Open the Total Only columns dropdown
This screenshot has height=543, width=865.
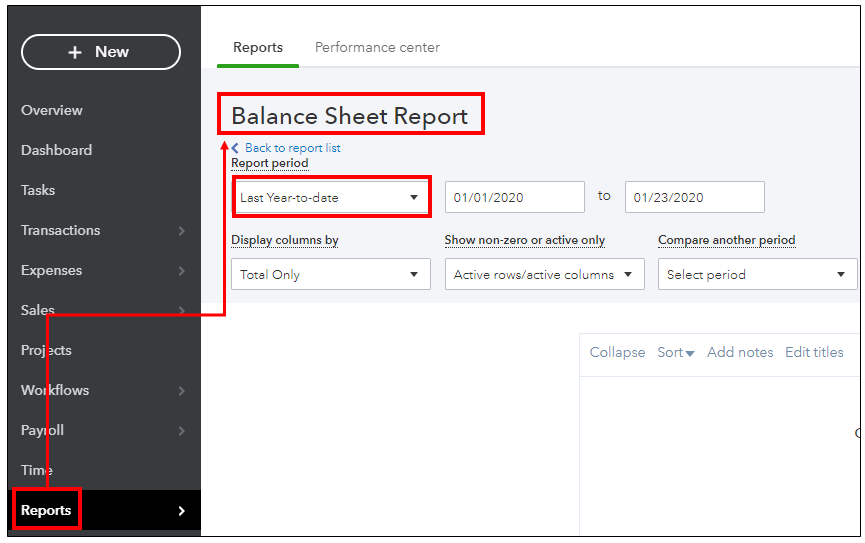click(331, 274)
